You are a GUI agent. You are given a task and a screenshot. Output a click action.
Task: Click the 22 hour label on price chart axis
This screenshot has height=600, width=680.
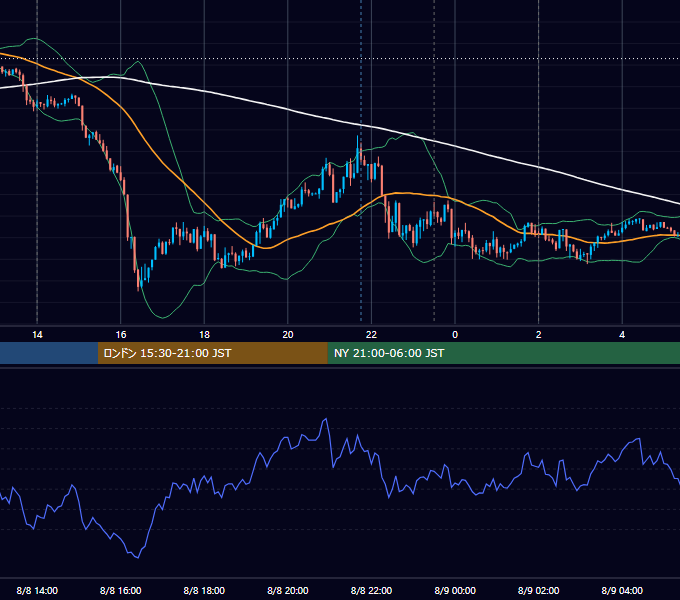click(371, 335)
